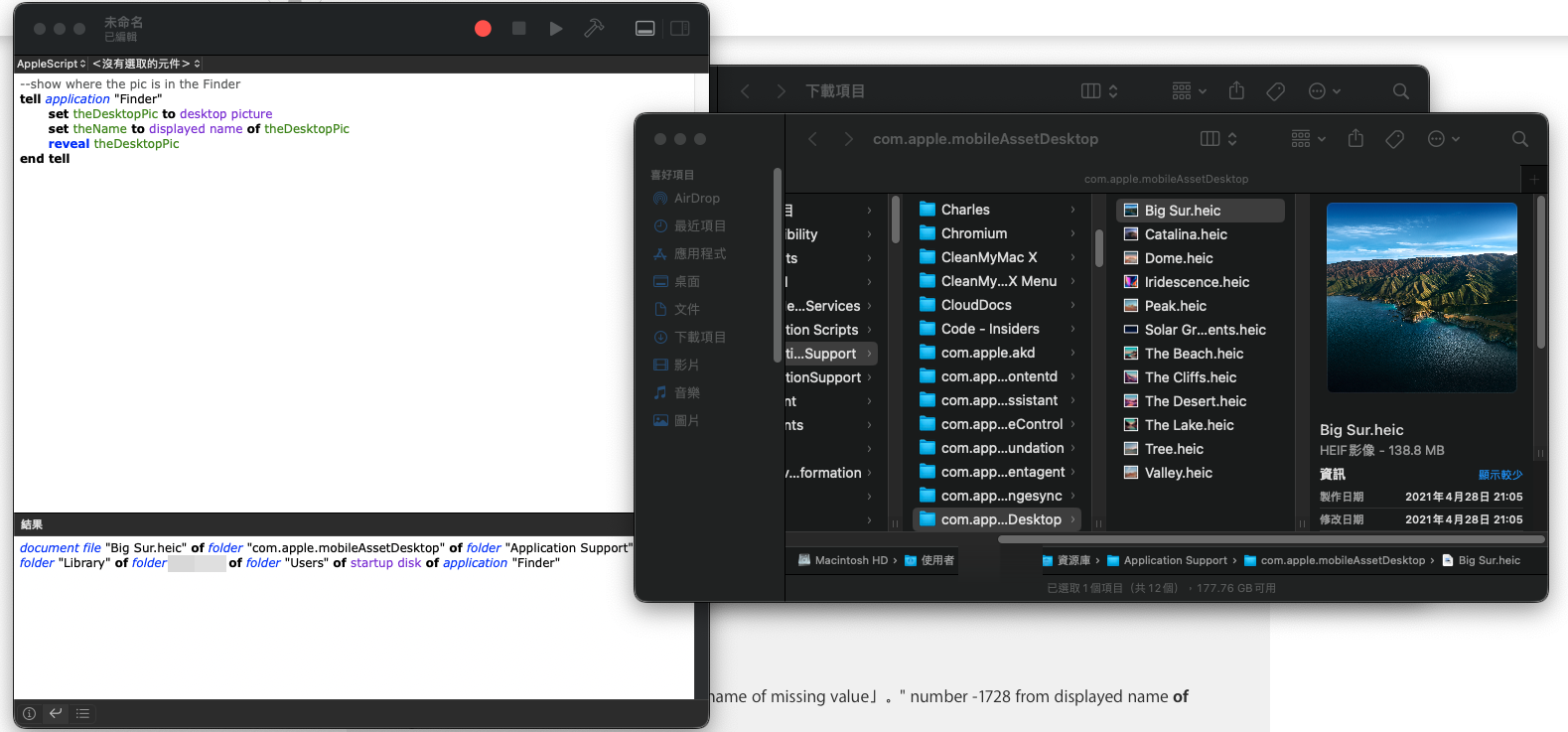The width and height of the screenshot is (1568, 732).
Task: Click the search icon in the 下載項目 window
Action: (1400, 91)
